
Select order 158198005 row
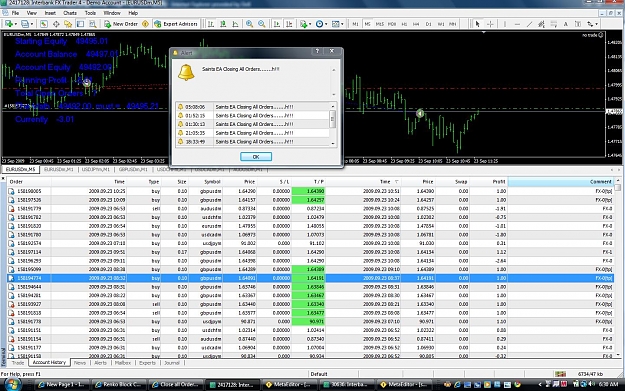pos(310,191)
